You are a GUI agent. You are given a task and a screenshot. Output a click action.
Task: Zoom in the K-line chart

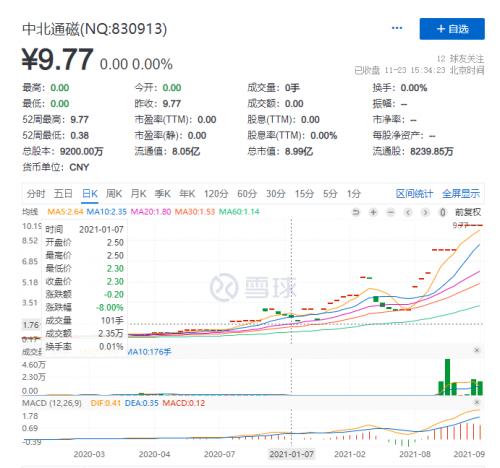tap(373, 212)
